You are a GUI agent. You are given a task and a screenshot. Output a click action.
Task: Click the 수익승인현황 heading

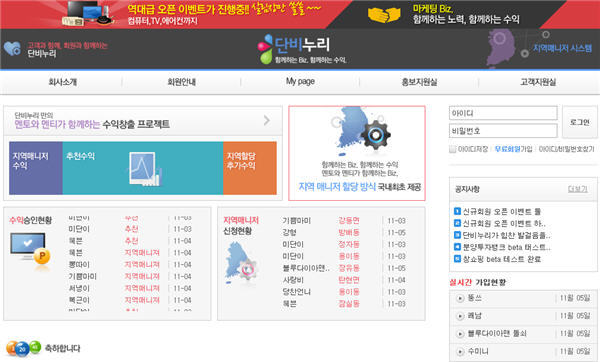pyautogui.click(x=30, y=220)
